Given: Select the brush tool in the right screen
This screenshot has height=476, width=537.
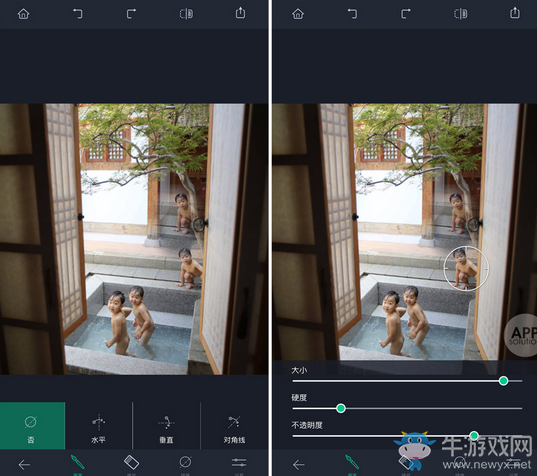Looking at the screenshot, I should pyautogui.click(x=352, y=462).
